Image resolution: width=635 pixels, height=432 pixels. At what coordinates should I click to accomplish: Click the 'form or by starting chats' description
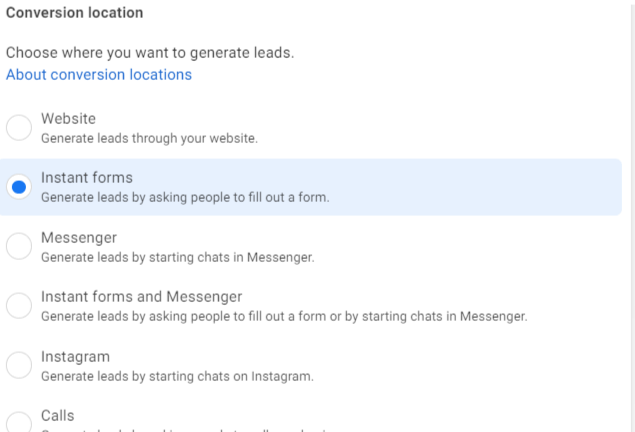284,316
